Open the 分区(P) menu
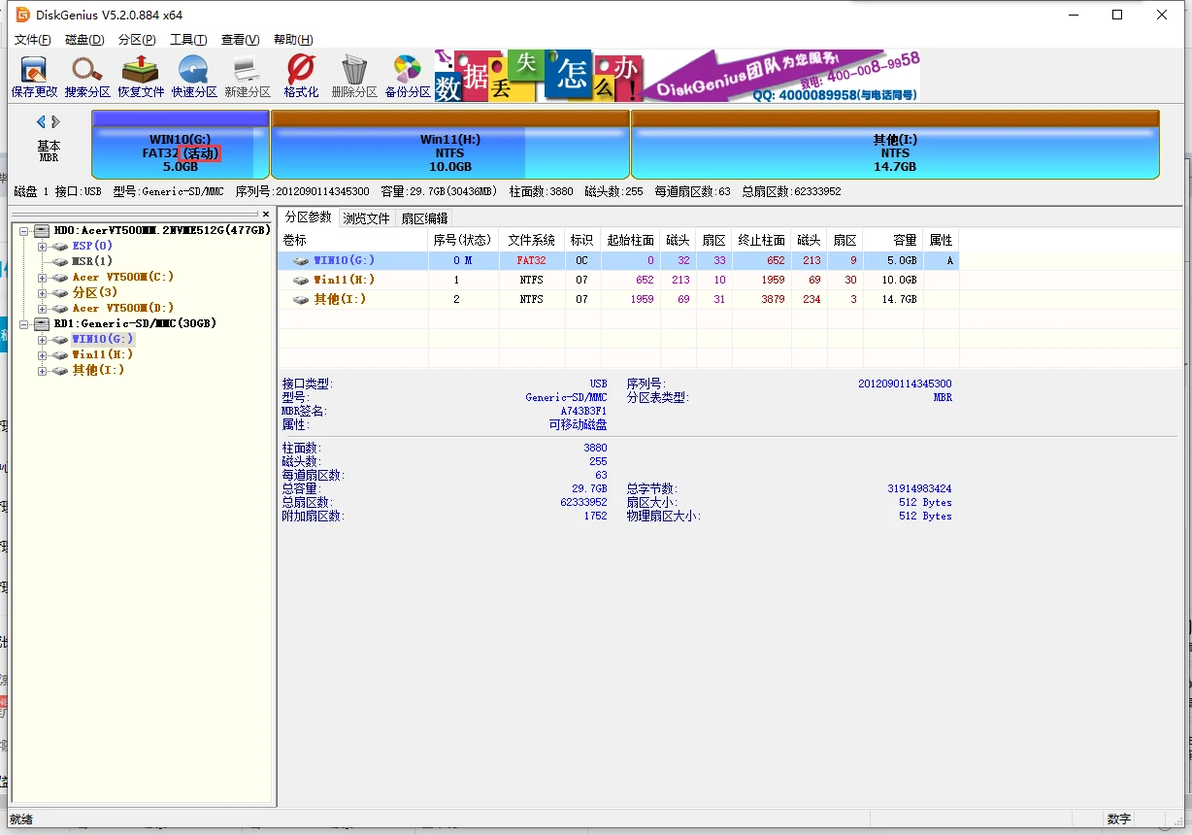Screen dimensions: 1192x835 pos(137,40)
